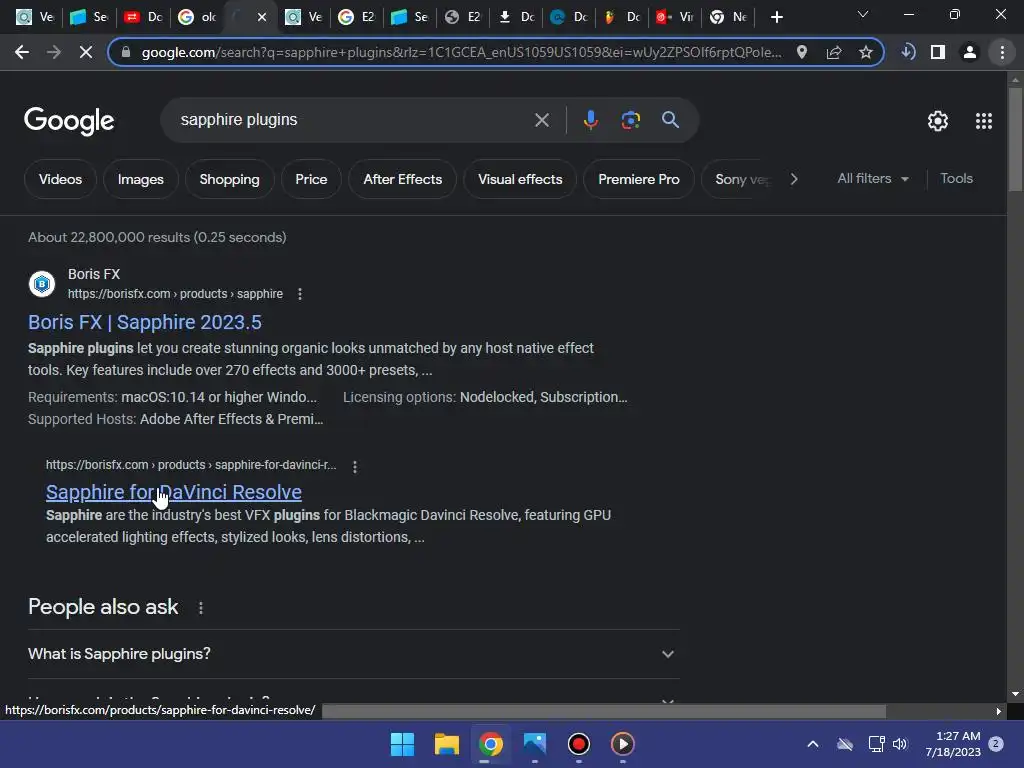This screenshot has width=1024, height=768.
Task: Open Sapphire for DaVinci Resolve link
Action: pyautogui.click(x=174, y=492)
